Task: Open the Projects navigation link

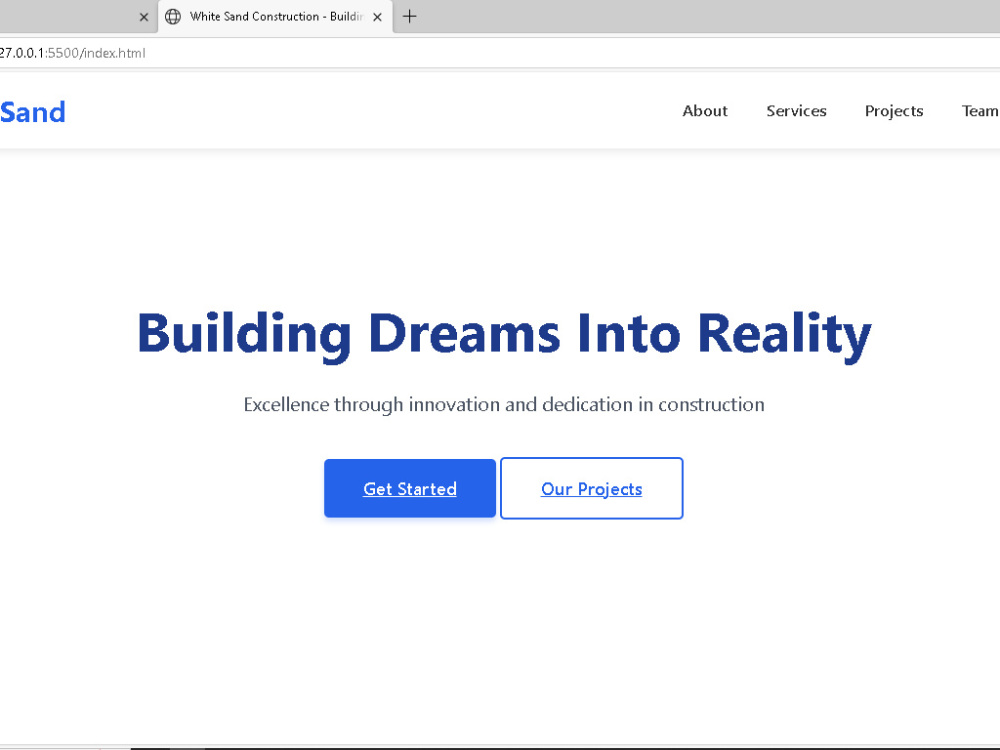Action: [893, 111]
